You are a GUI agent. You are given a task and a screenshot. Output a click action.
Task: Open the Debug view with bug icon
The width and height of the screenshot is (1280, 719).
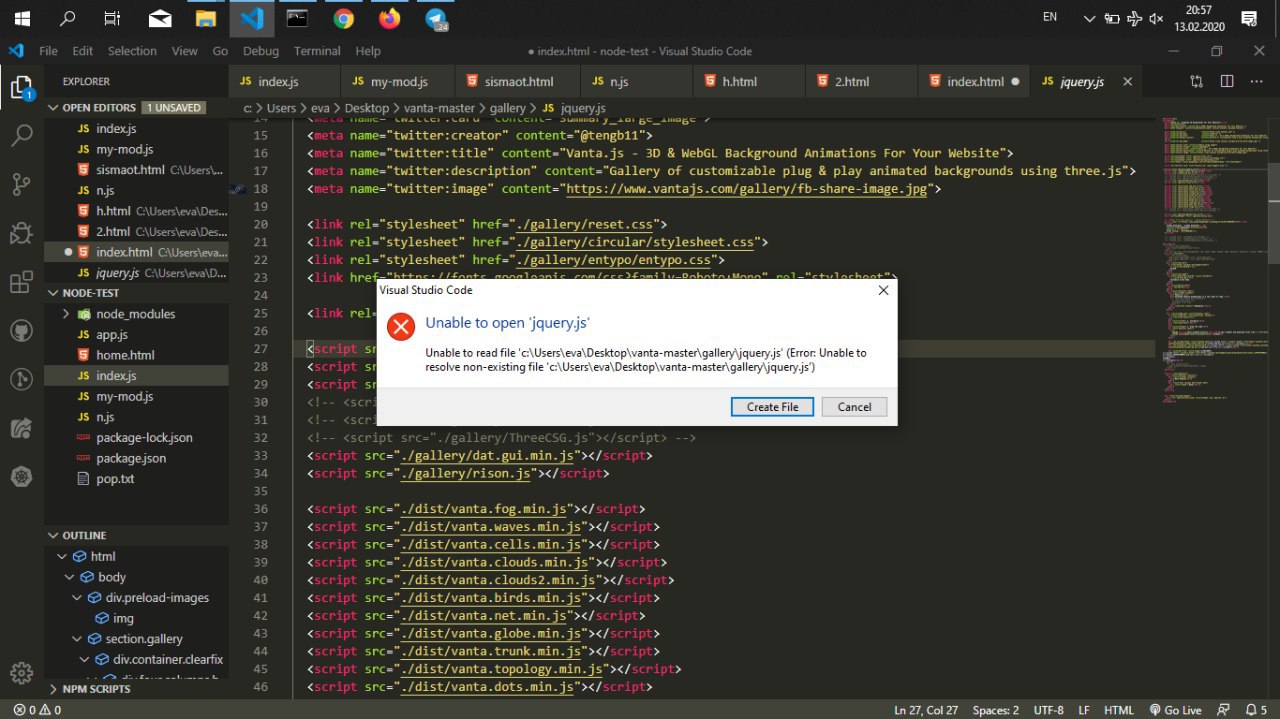coord(21,233)
